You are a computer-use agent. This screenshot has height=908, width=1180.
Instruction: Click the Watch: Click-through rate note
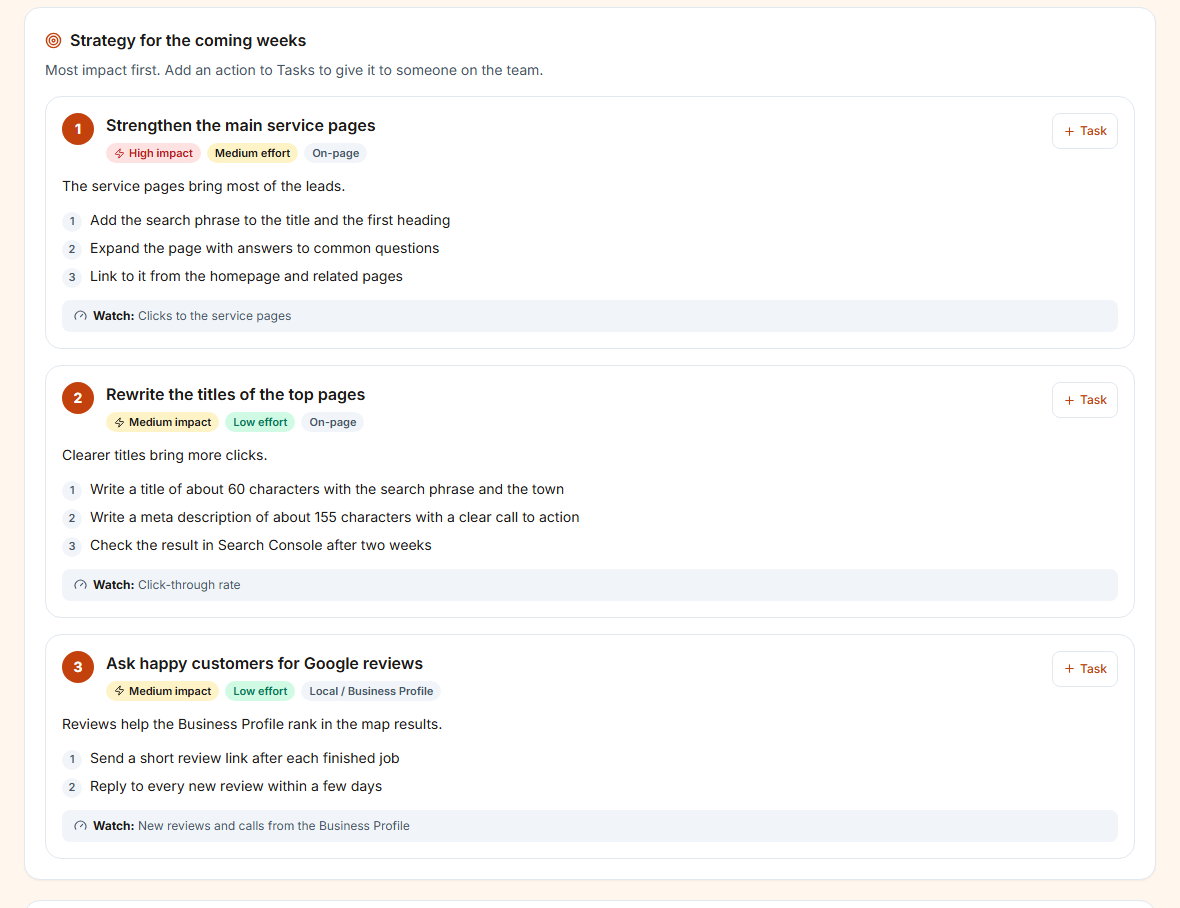click(x=590, y=585)
